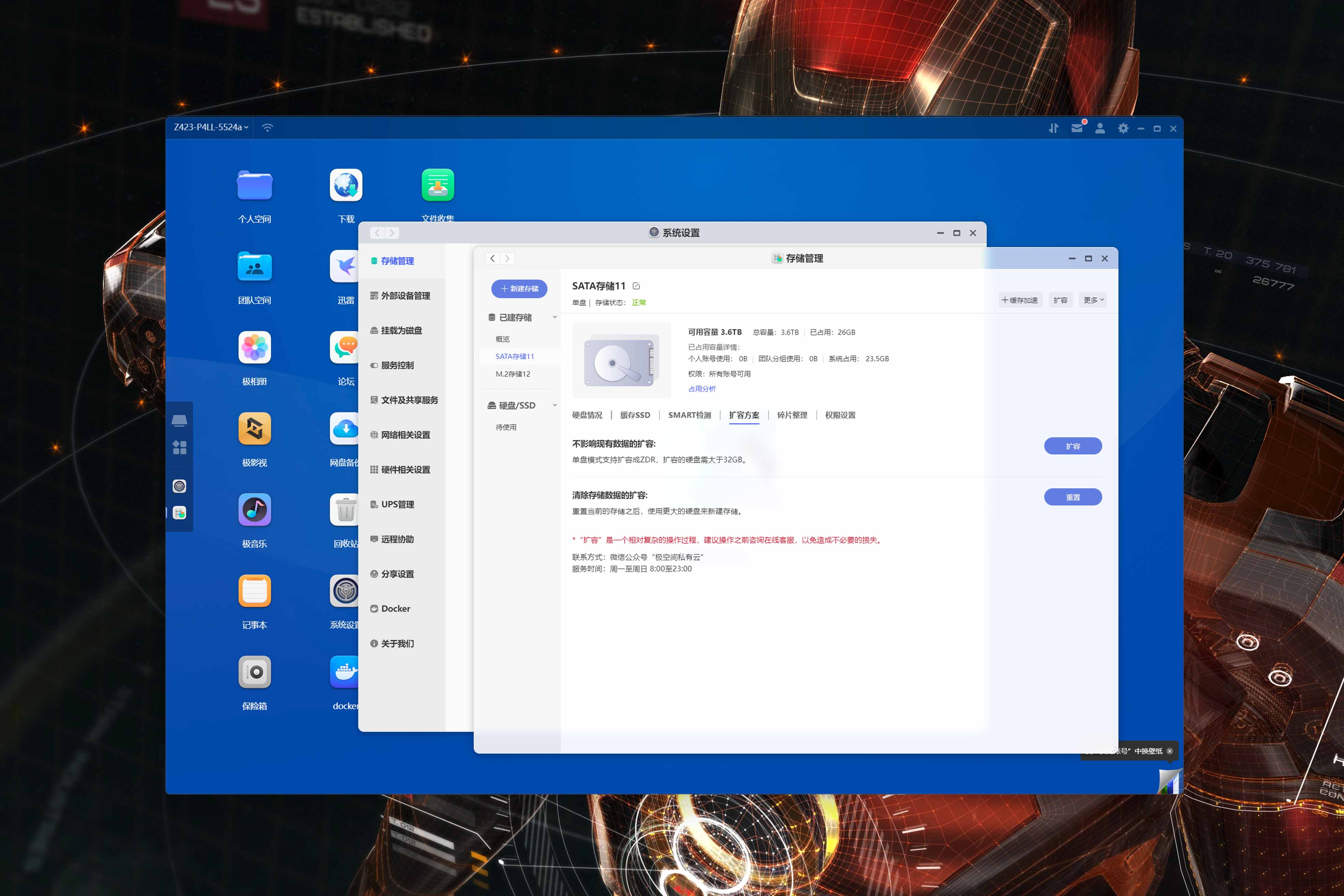The height and width of the screenshot is (896, 1344).
Task: Open 关于我们 in 系统设置 sidebar
Action: pos(402,643)
